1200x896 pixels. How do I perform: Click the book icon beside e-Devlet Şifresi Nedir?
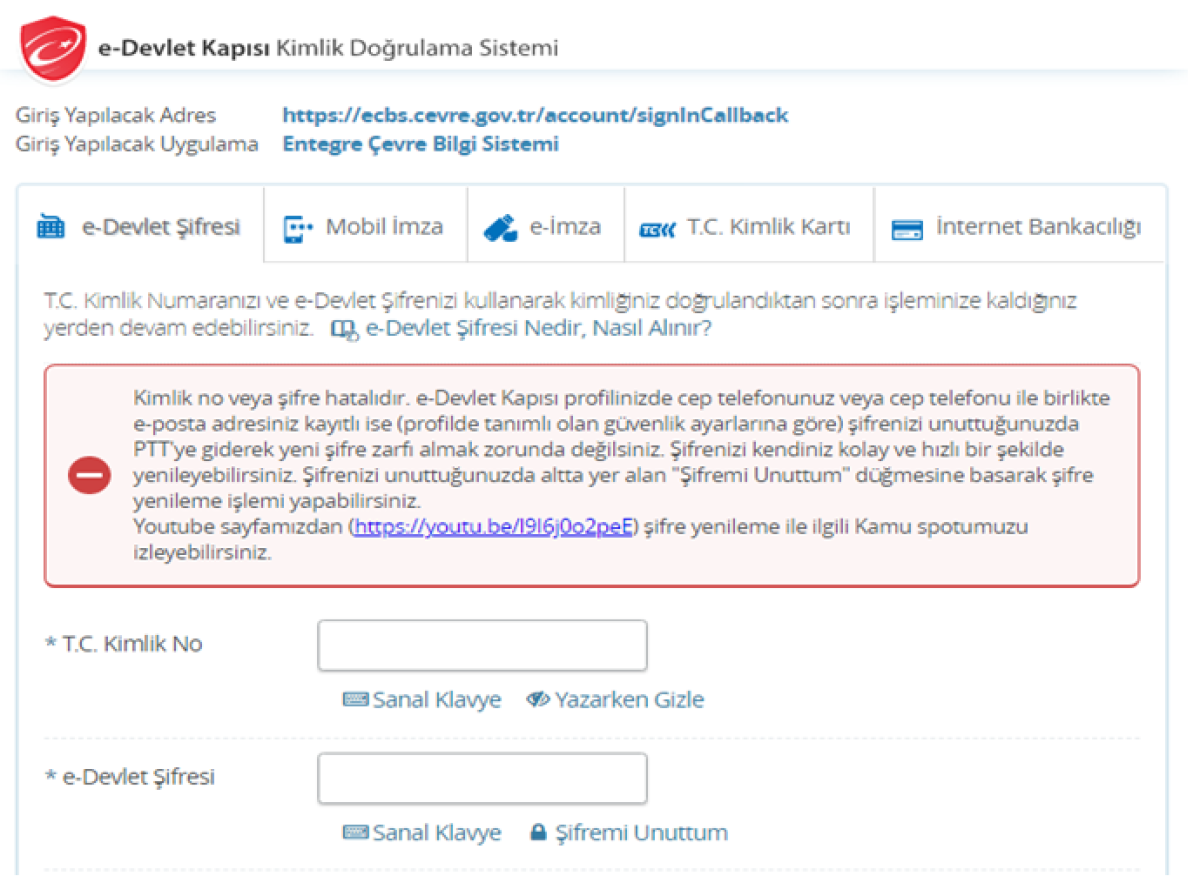point(343,329)
